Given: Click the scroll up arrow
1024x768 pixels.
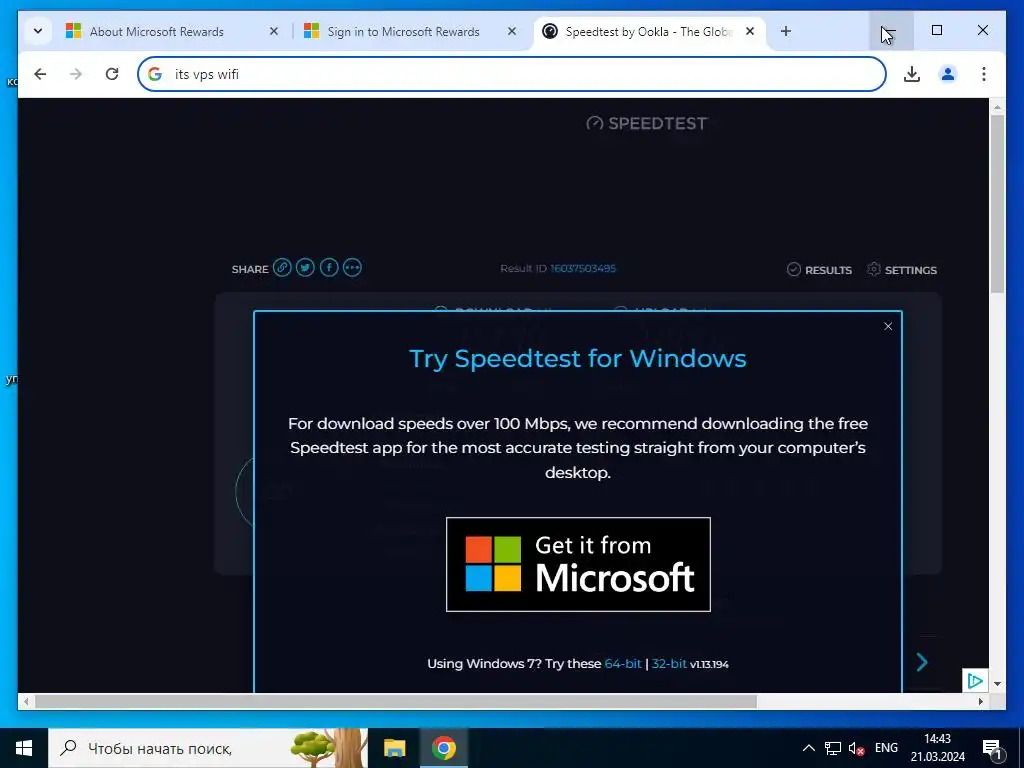Looking at the screenshot, I should pyautogui.click(x=997, y=106).
